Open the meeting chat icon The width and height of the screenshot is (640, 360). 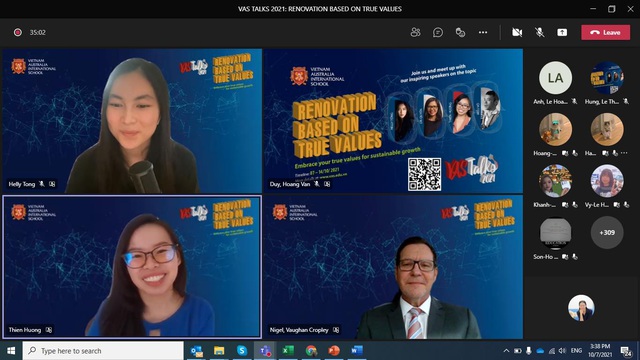click(x=438, y=32)
